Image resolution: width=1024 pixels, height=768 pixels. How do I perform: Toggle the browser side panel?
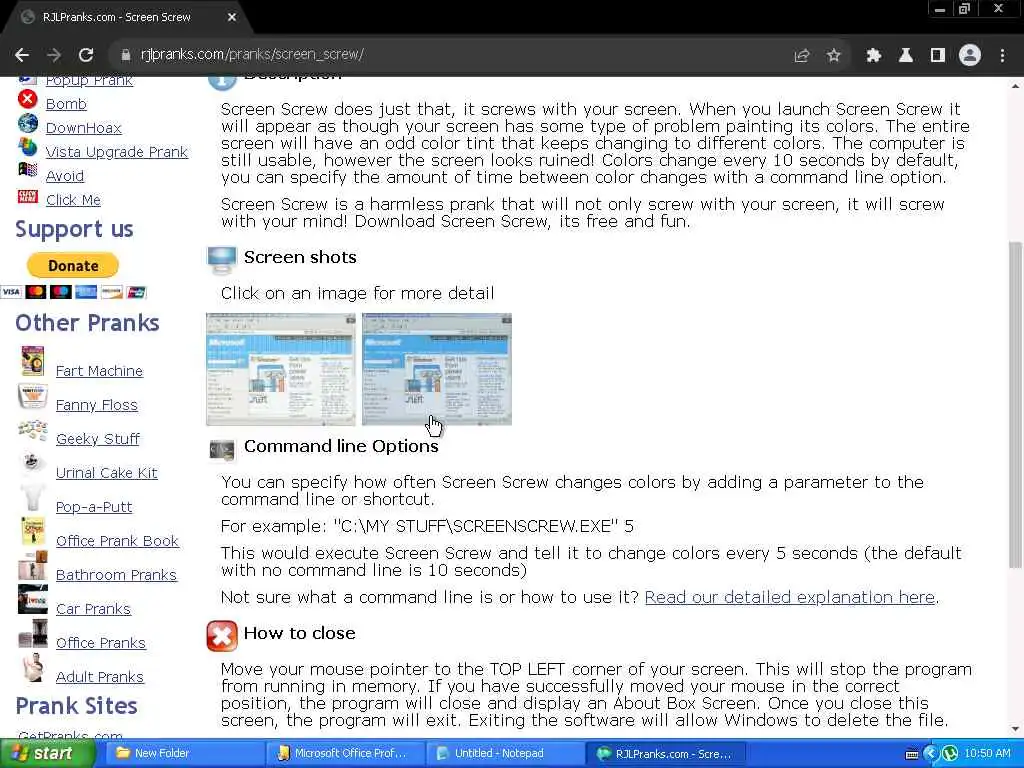(937, 56)
